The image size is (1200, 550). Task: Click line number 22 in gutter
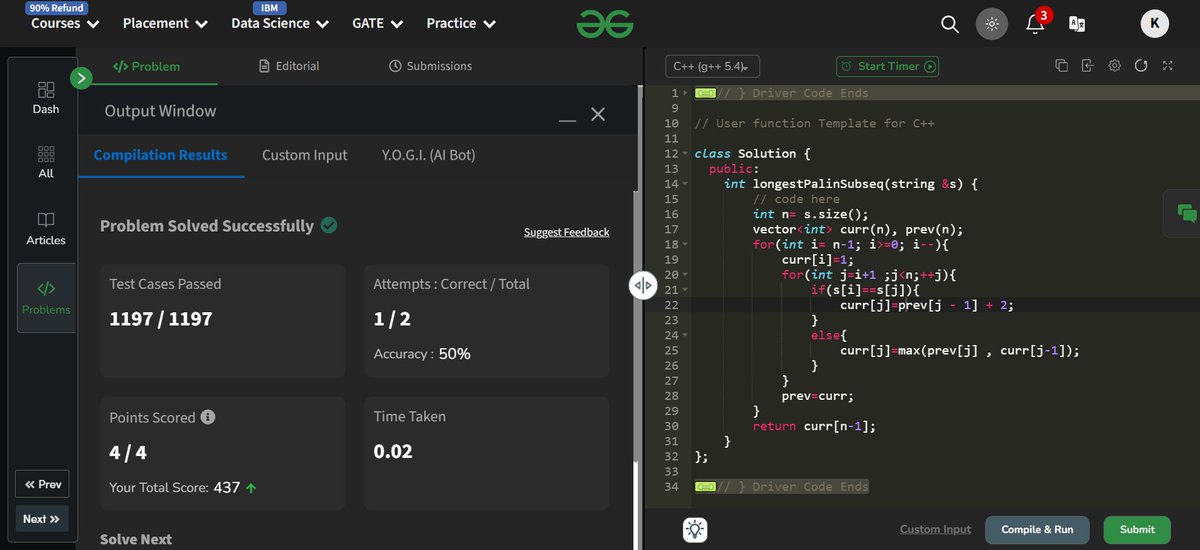pos(671,305)
